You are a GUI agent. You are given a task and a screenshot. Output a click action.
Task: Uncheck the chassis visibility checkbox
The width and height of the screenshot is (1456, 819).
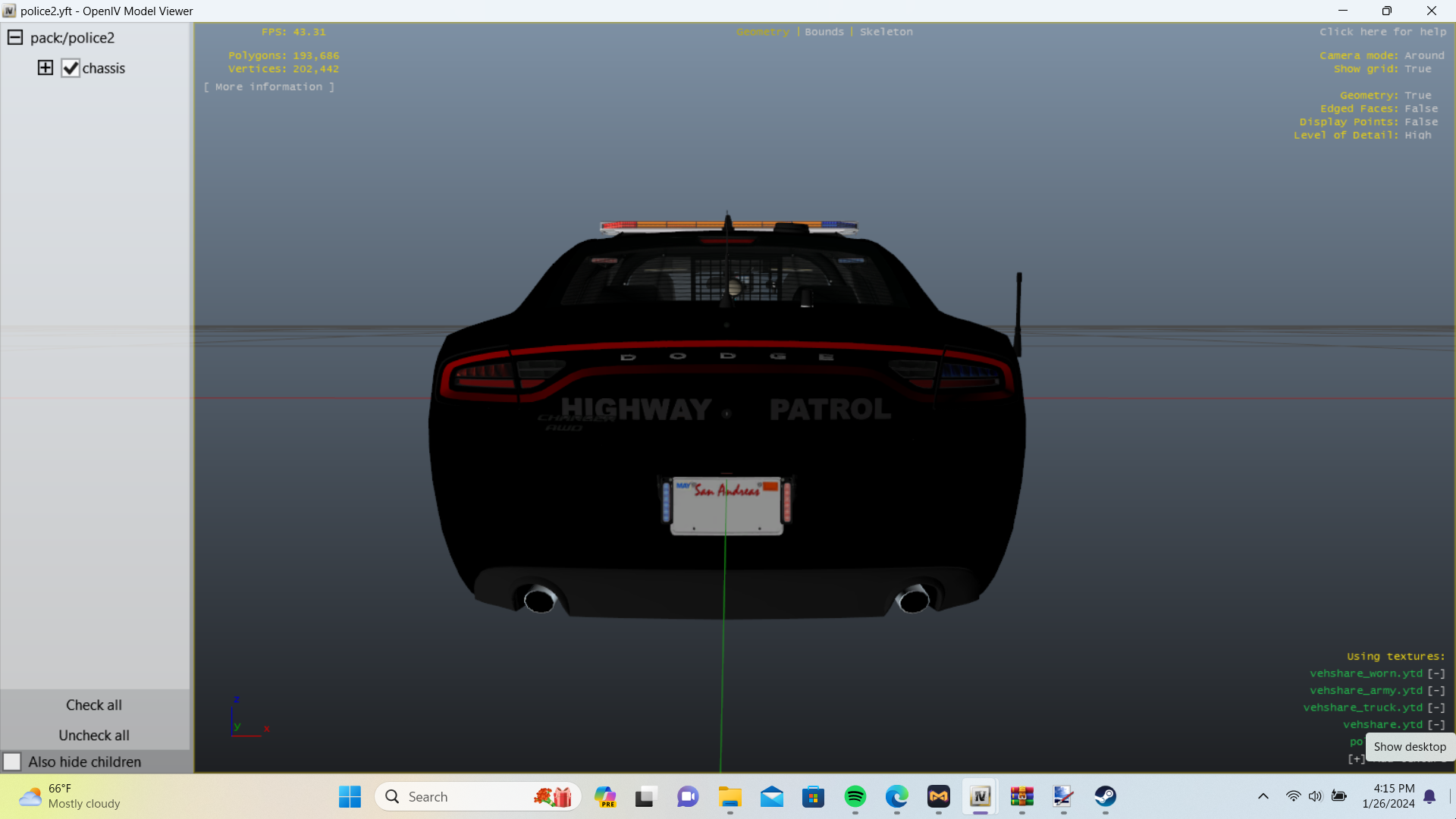click(71, 68)
